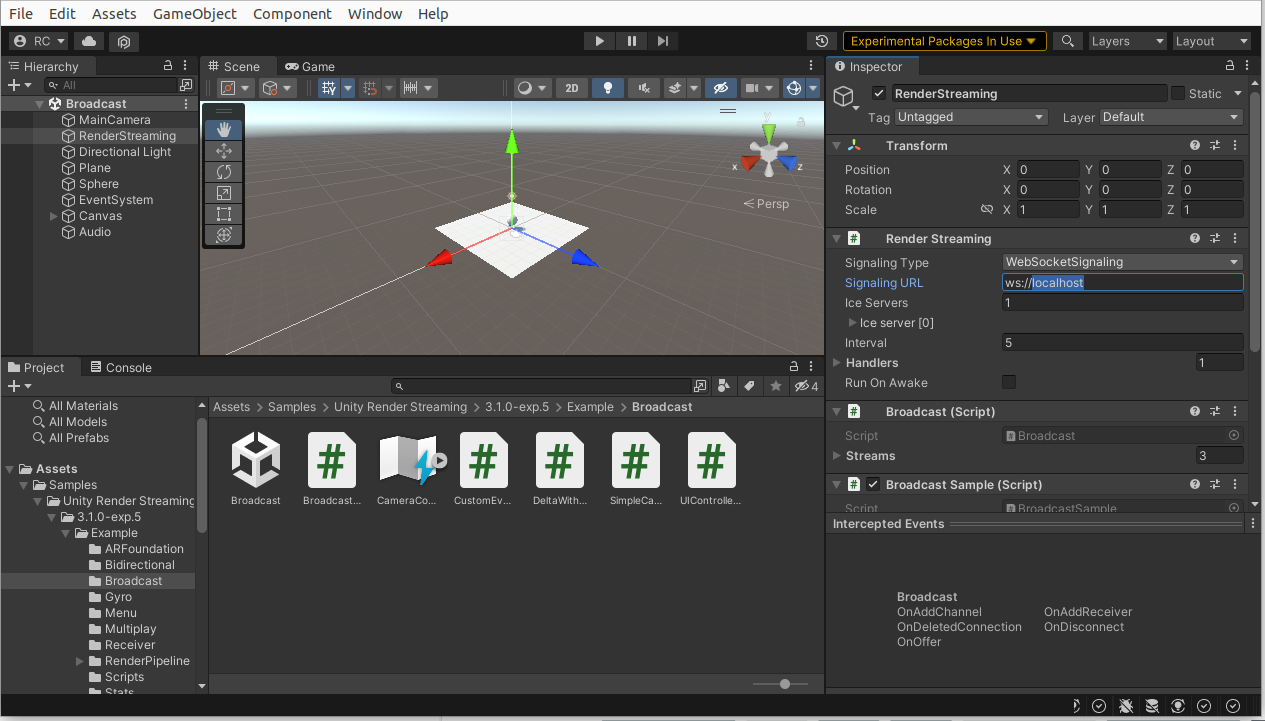Click the Interval value field

click(x=1122, y=343)
